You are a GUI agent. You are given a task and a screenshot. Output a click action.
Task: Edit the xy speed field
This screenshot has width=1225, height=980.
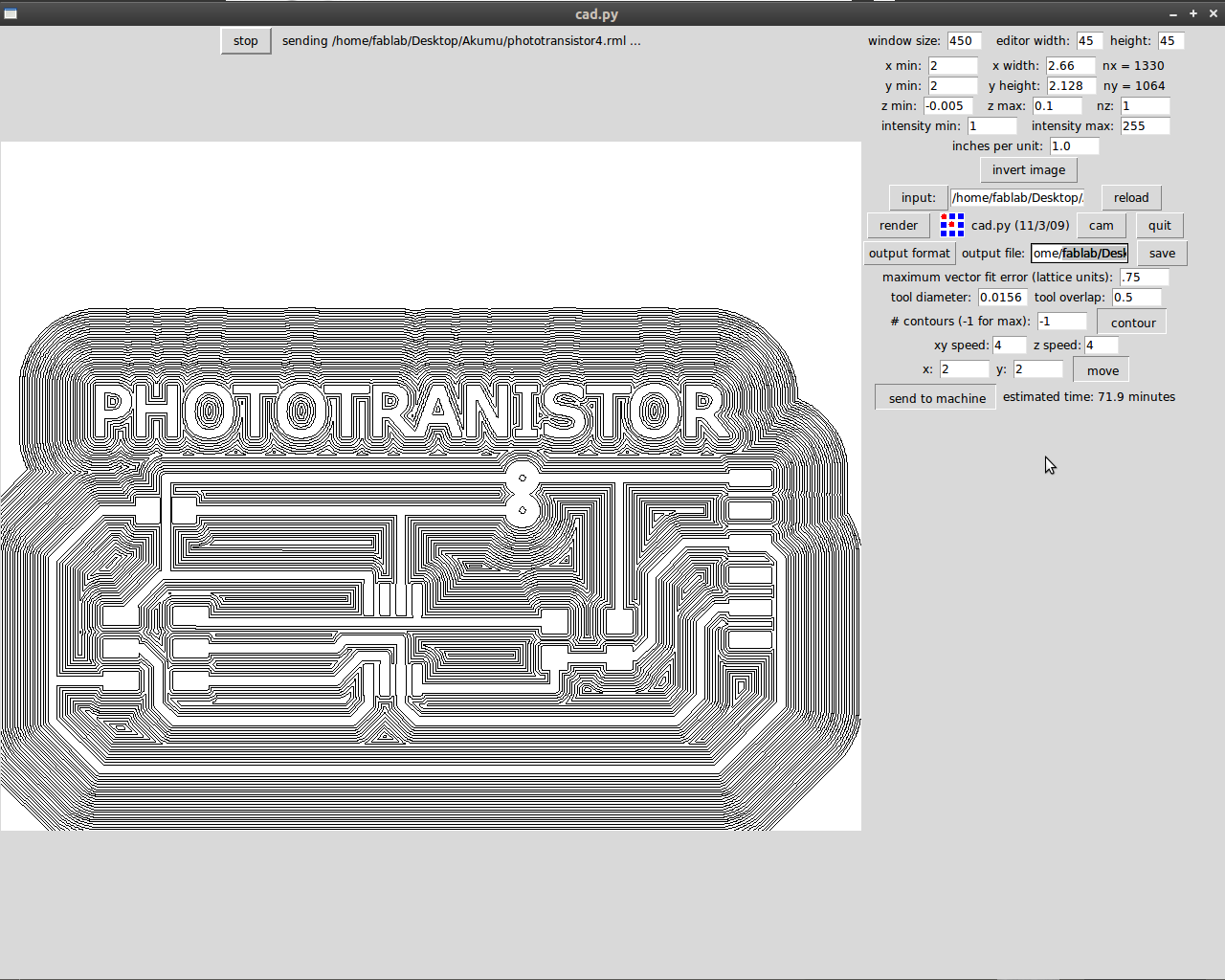pos(1010,345)
